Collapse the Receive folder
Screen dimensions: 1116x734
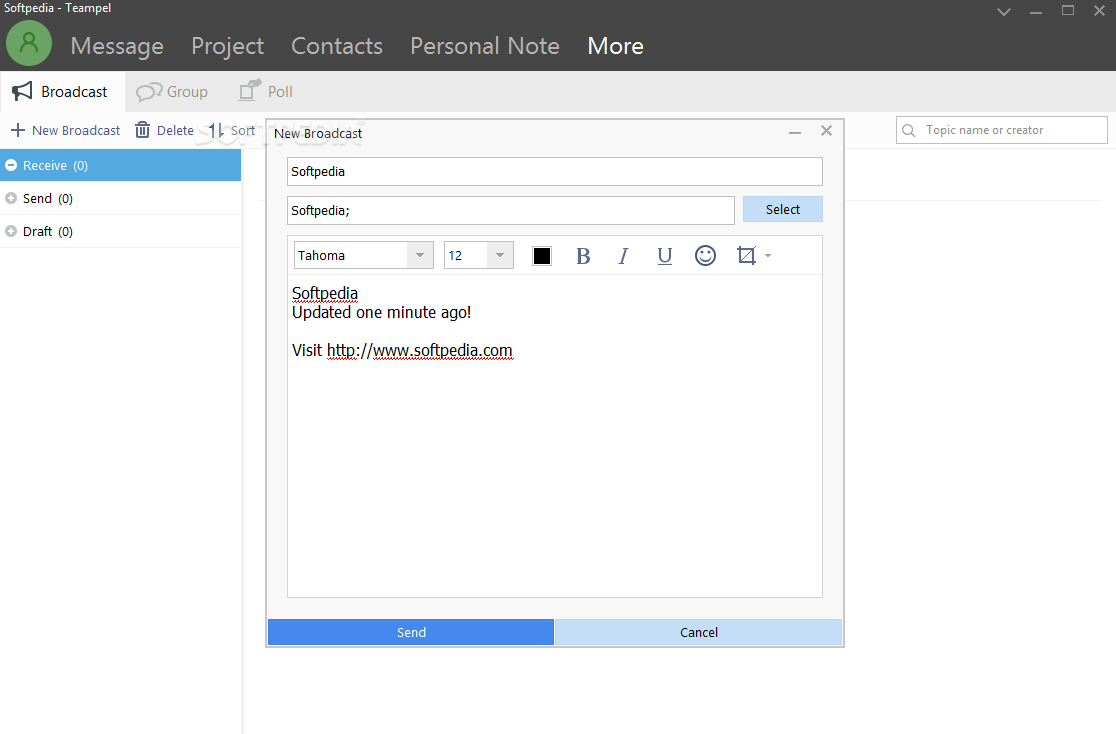pos(11,165)
